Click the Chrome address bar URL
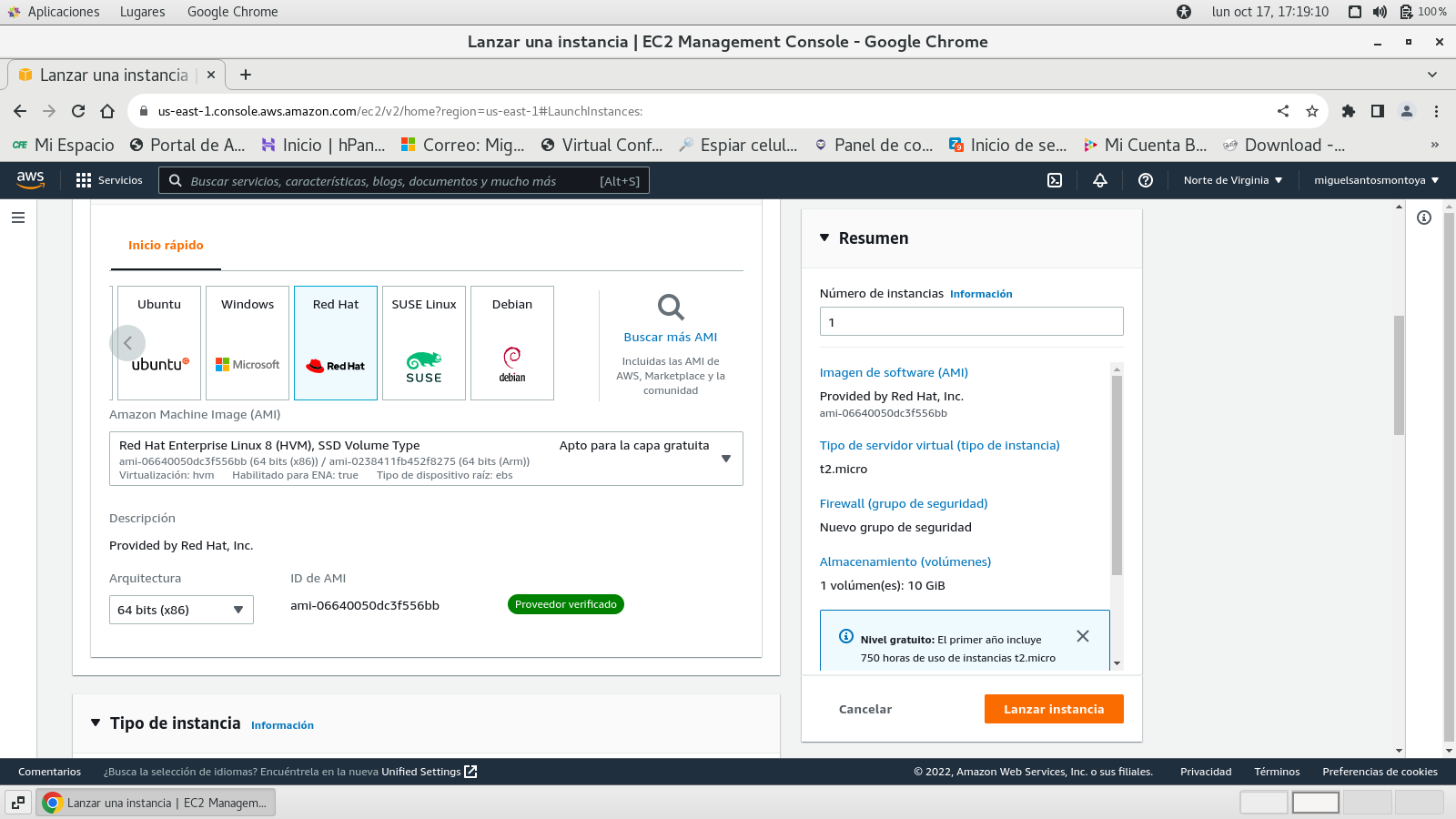Viewport: 1456px width, 819px height. coord(400,111)
